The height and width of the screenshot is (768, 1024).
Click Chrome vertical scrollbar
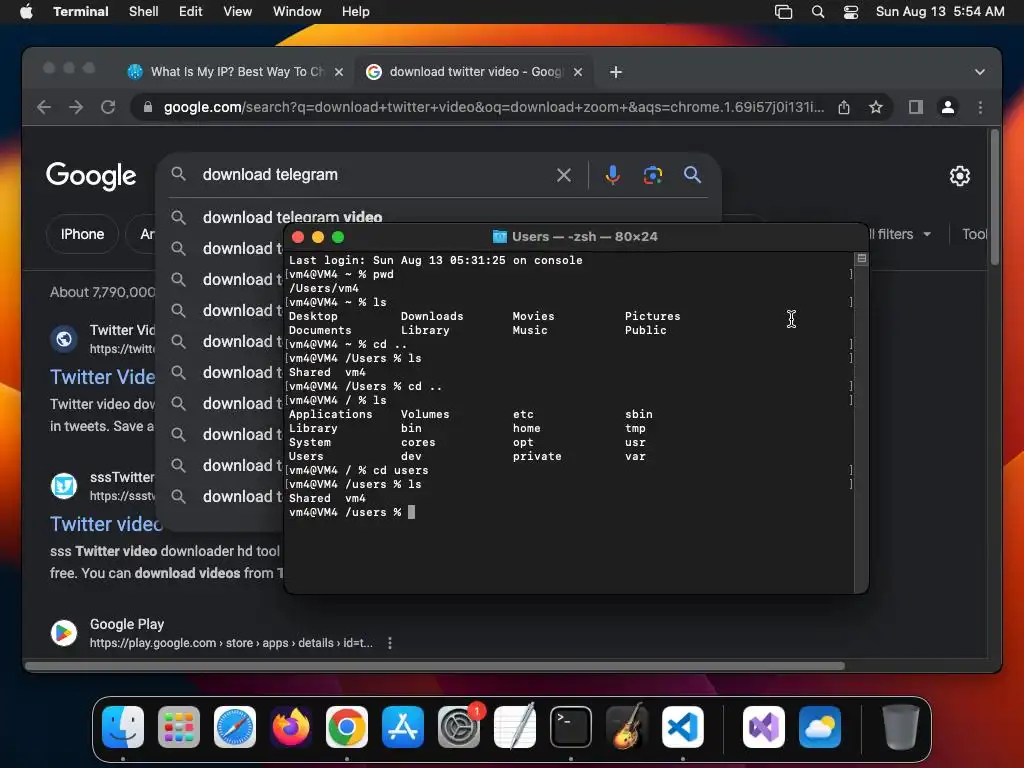click(995, 196)
